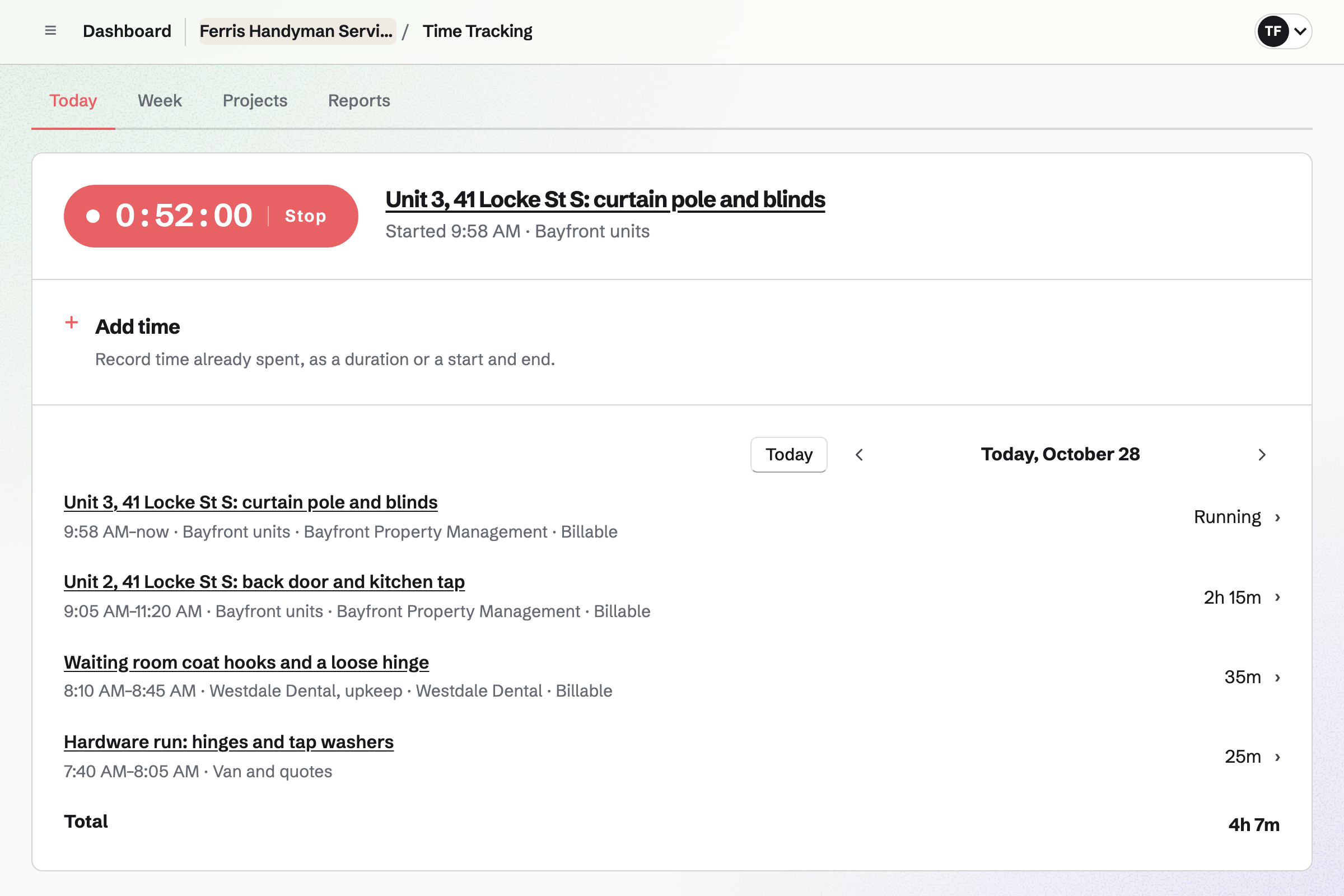Click the Time Tracking breadcrumb
The image size is (1344, 896).
(x=477, y=31)
